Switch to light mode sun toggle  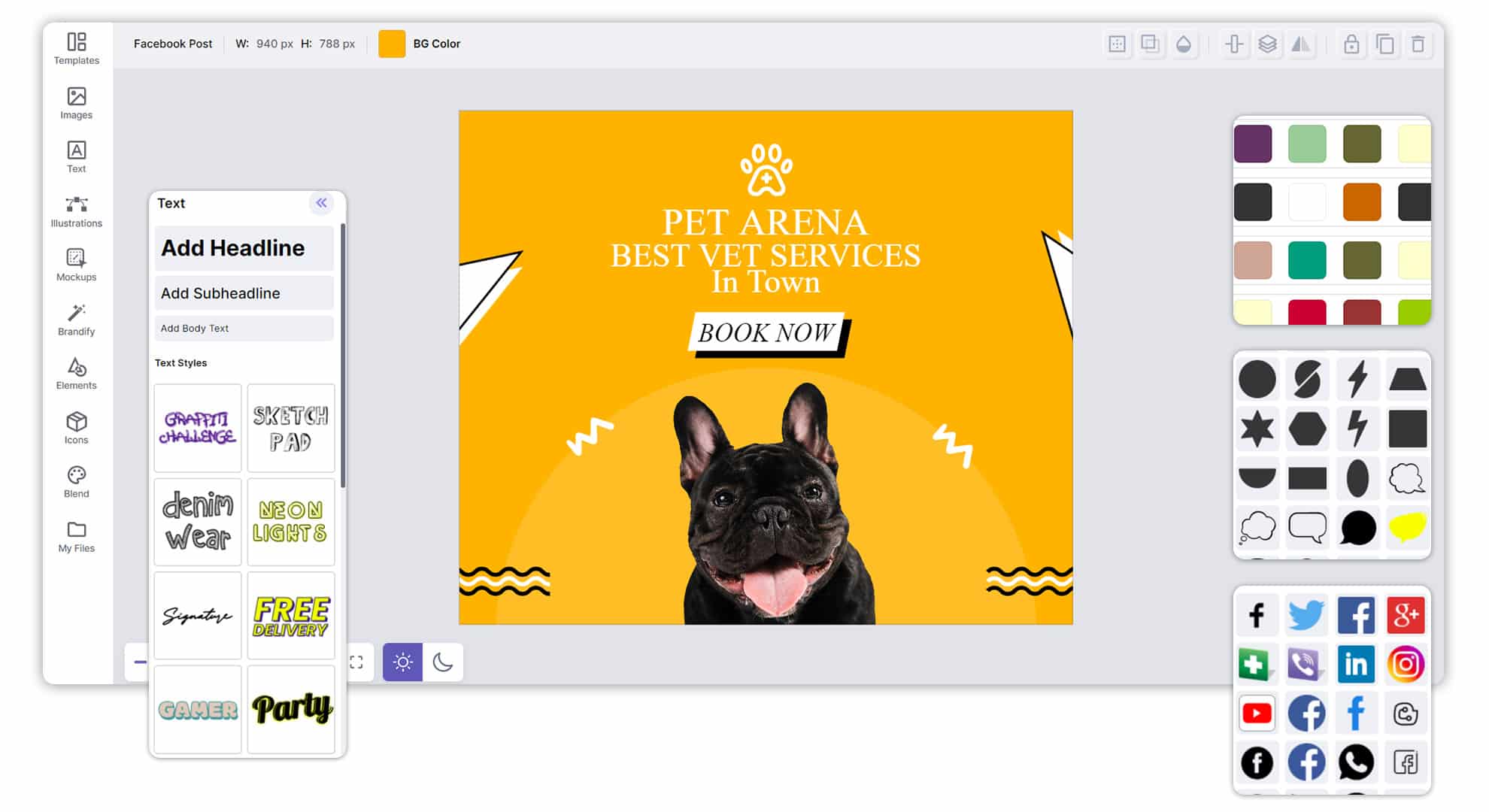pos(402,662)
